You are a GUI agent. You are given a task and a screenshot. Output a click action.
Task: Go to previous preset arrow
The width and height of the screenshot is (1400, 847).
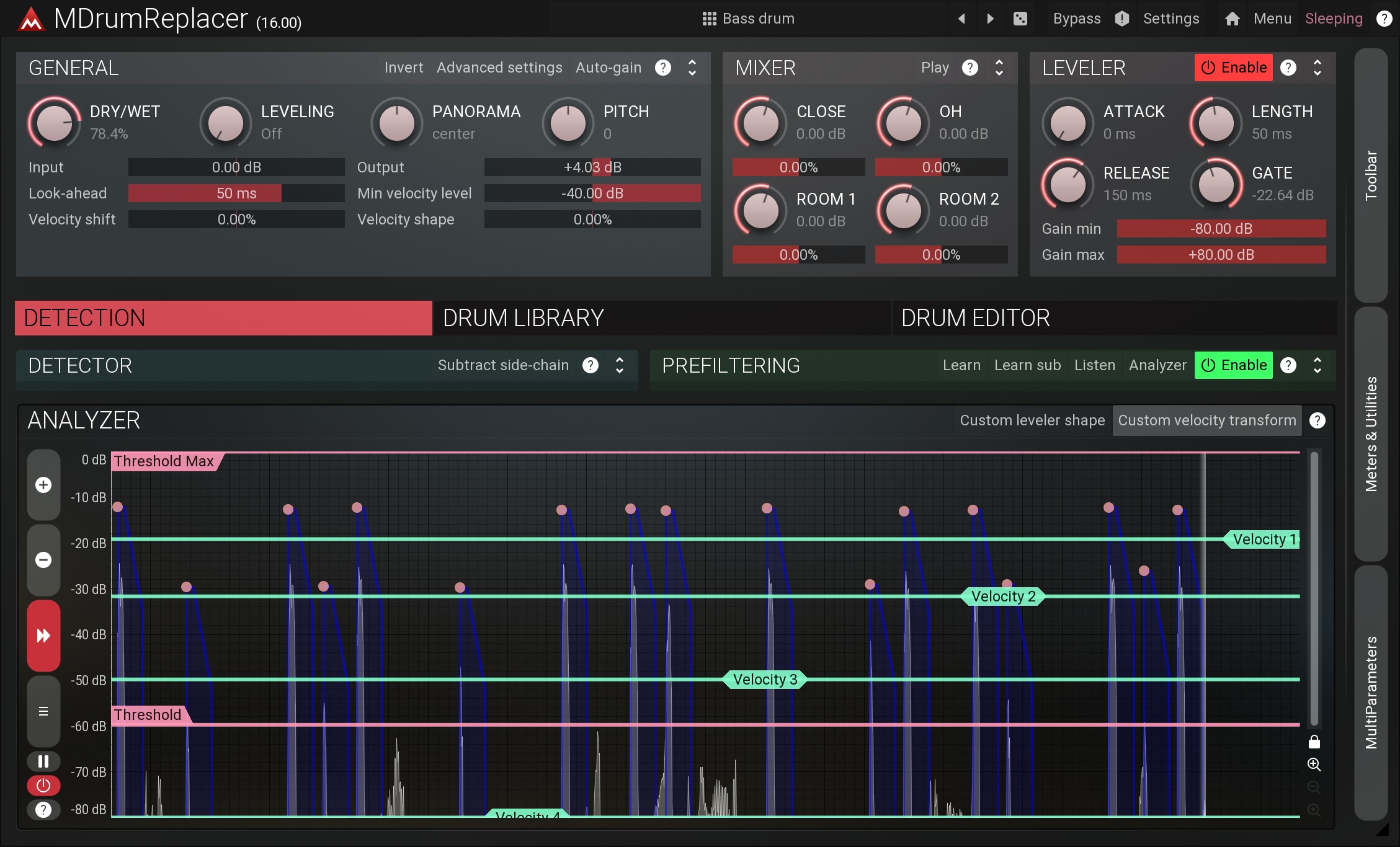coord(961,19)
